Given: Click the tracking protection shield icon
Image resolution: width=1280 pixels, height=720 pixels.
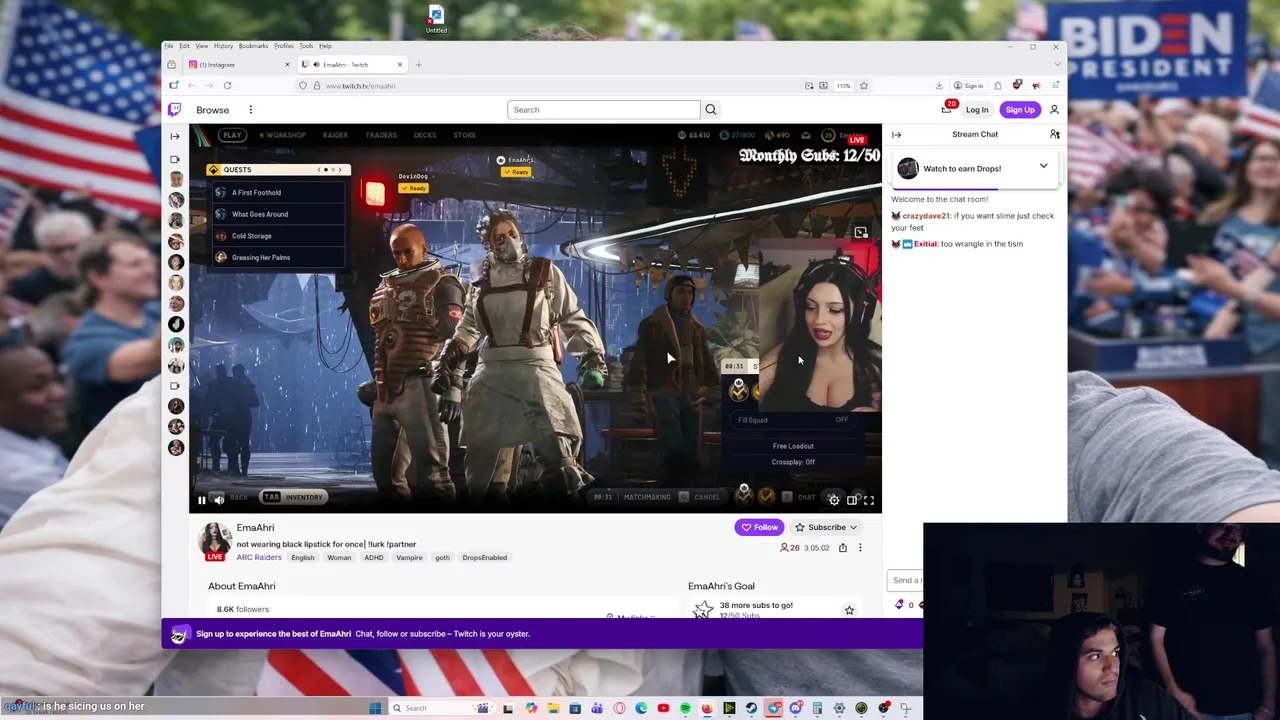Looking at the screenshot, I should tap(303, 86).
